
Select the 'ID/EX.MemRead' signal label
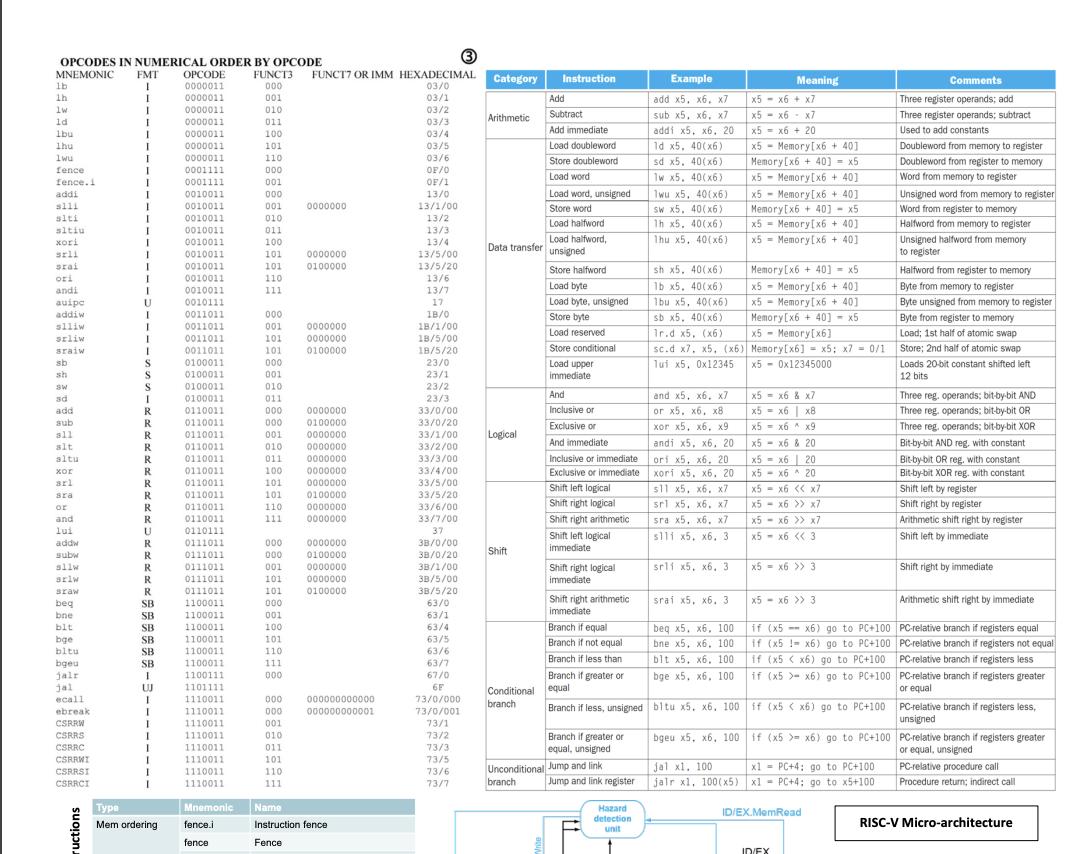point(761,812)
